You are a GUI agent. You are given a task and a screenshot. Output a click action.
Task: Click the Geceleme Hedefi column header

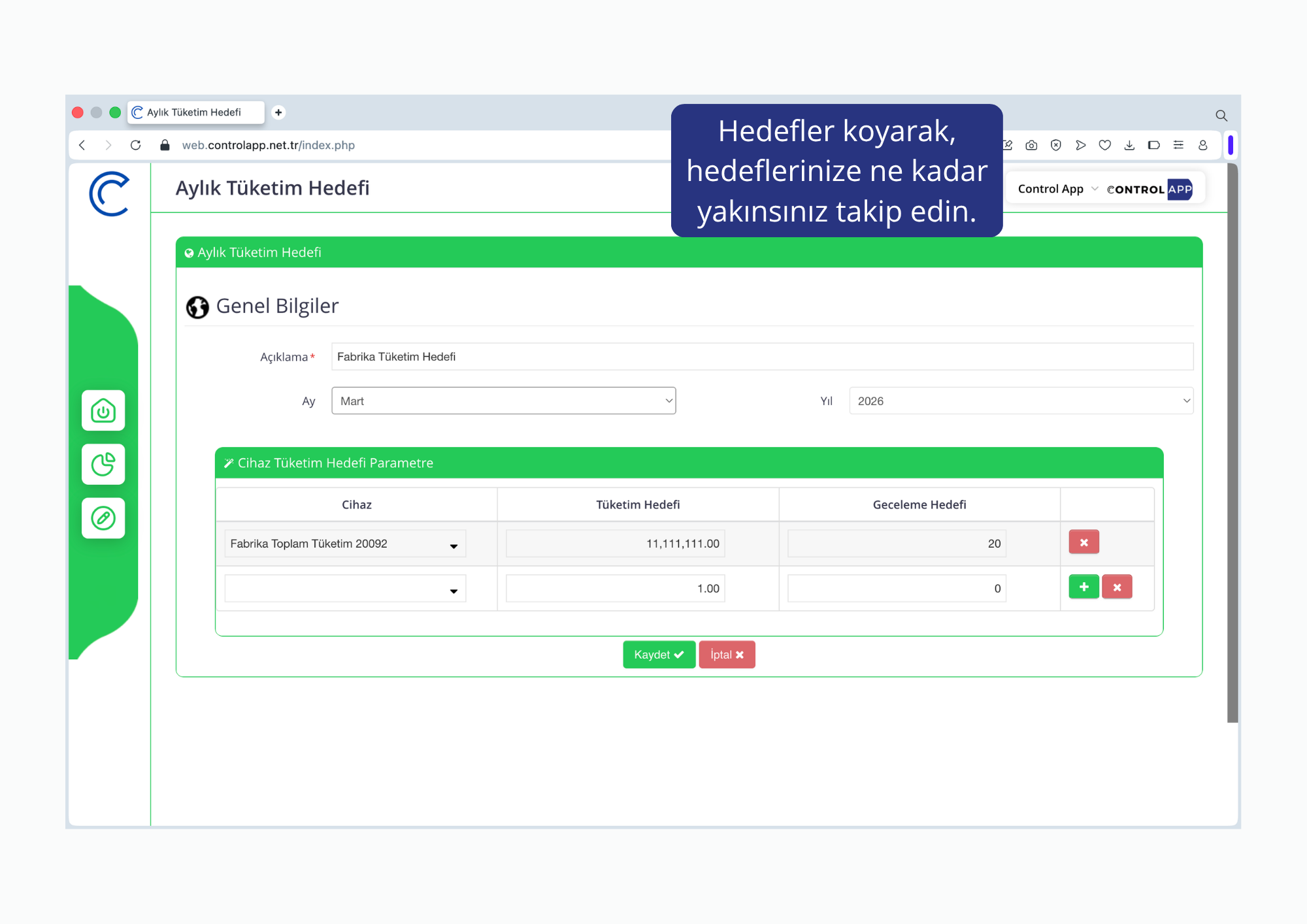919,504
